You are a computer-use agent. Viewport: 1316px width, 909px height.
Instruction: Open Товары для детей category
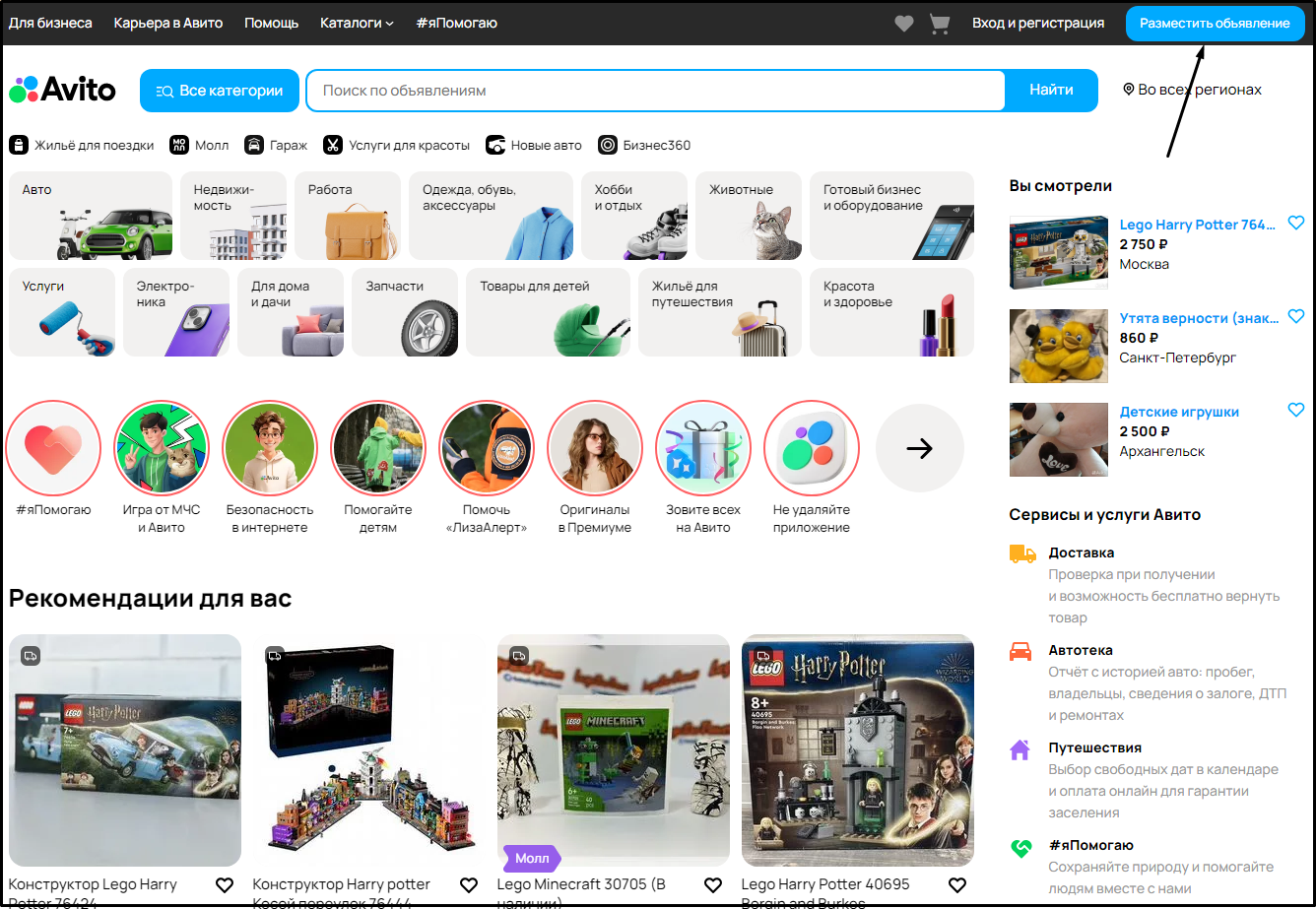548,312
